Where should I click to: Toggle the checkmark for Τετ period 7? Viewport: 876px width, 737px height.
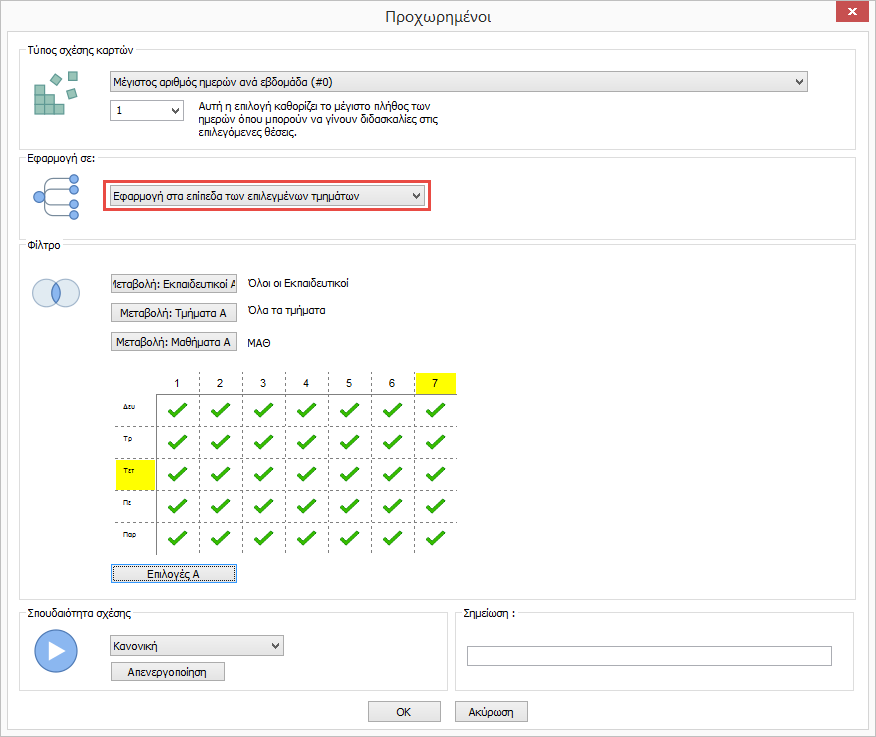click(x=435, y=473)
